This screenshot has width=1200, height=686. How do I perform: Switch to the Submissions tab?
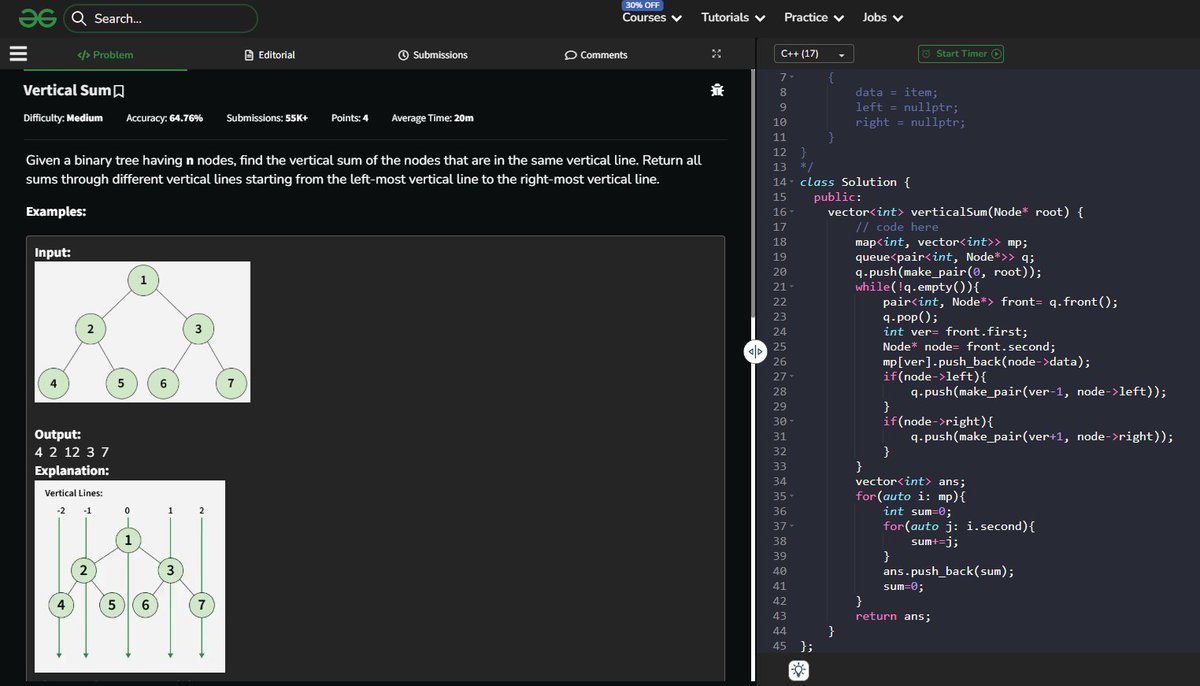point(432,55)
